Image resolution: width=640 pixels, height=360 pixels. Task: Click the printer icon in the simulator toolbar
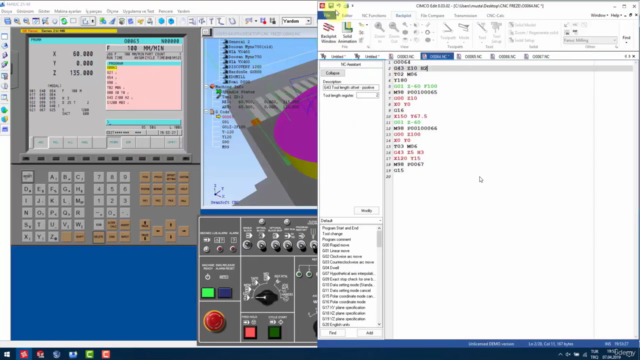[150, 21]
